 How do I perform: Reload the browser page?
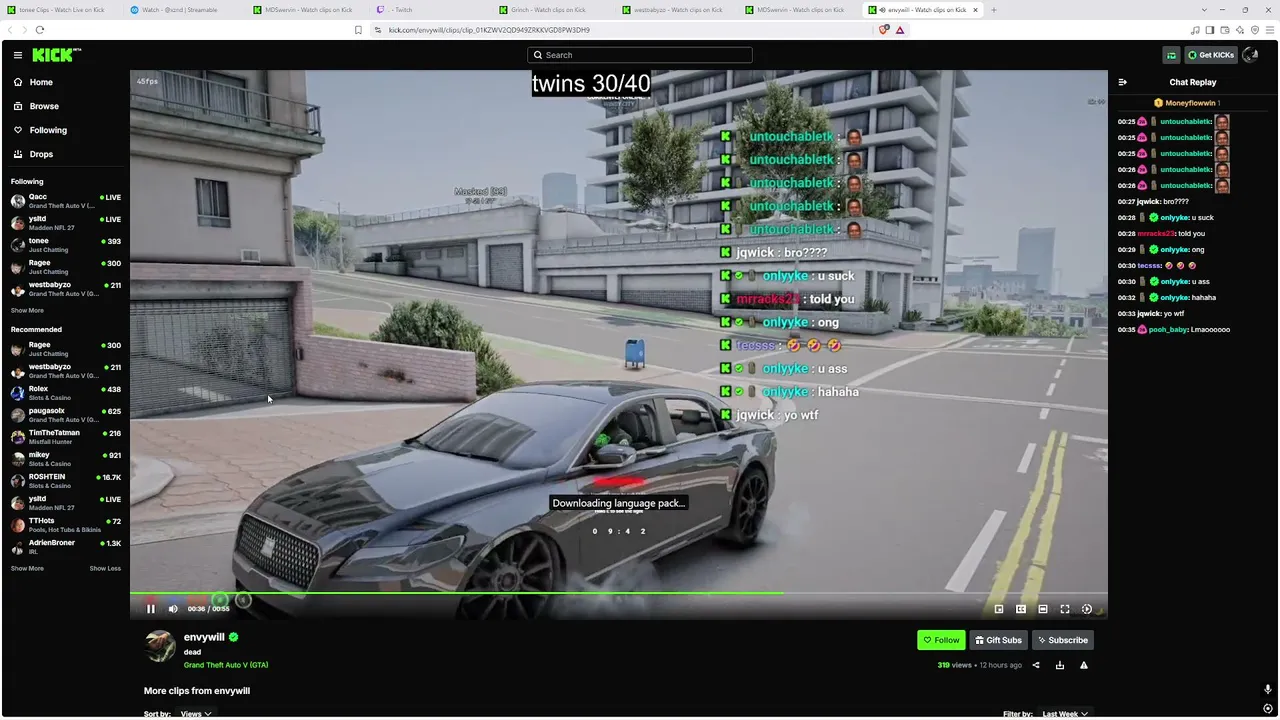tap(40, 30)
